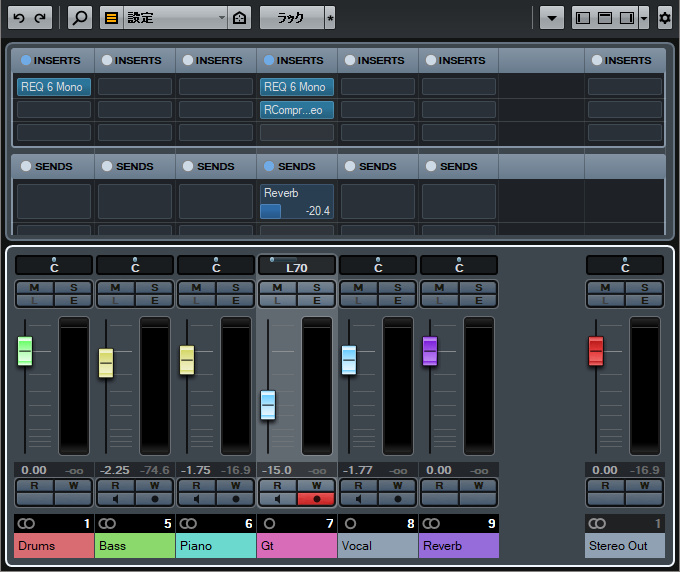Open edit settings on Stereo Out
The width and height of the screenshot is (680, 572).
(644, 301)
